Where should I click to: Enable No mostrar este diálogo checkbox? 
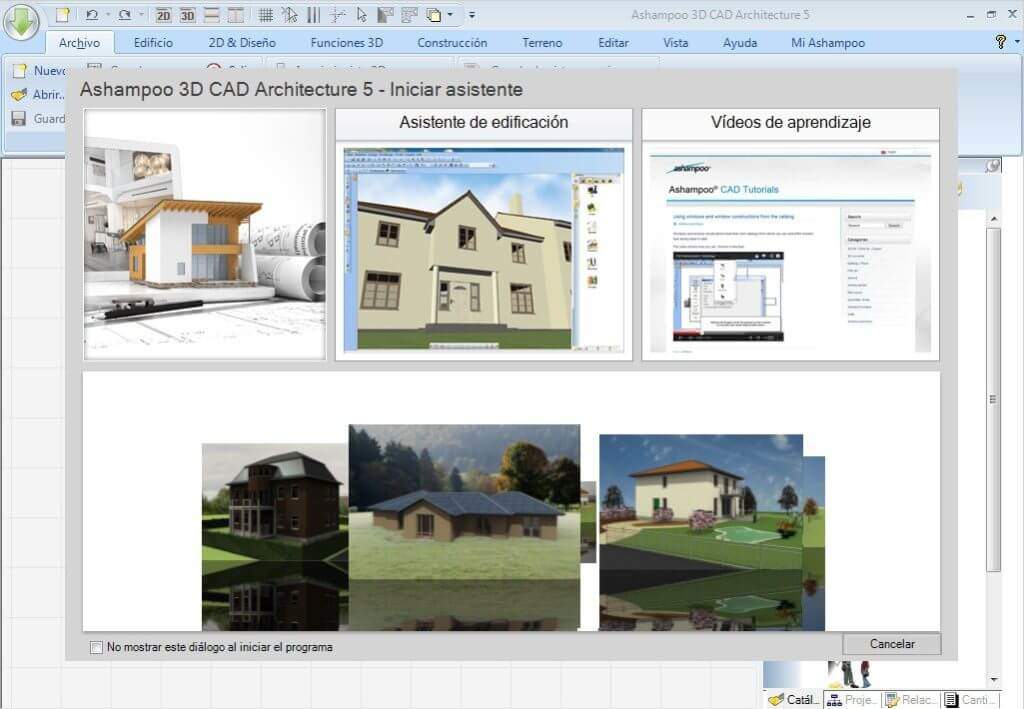coord(96,647)
